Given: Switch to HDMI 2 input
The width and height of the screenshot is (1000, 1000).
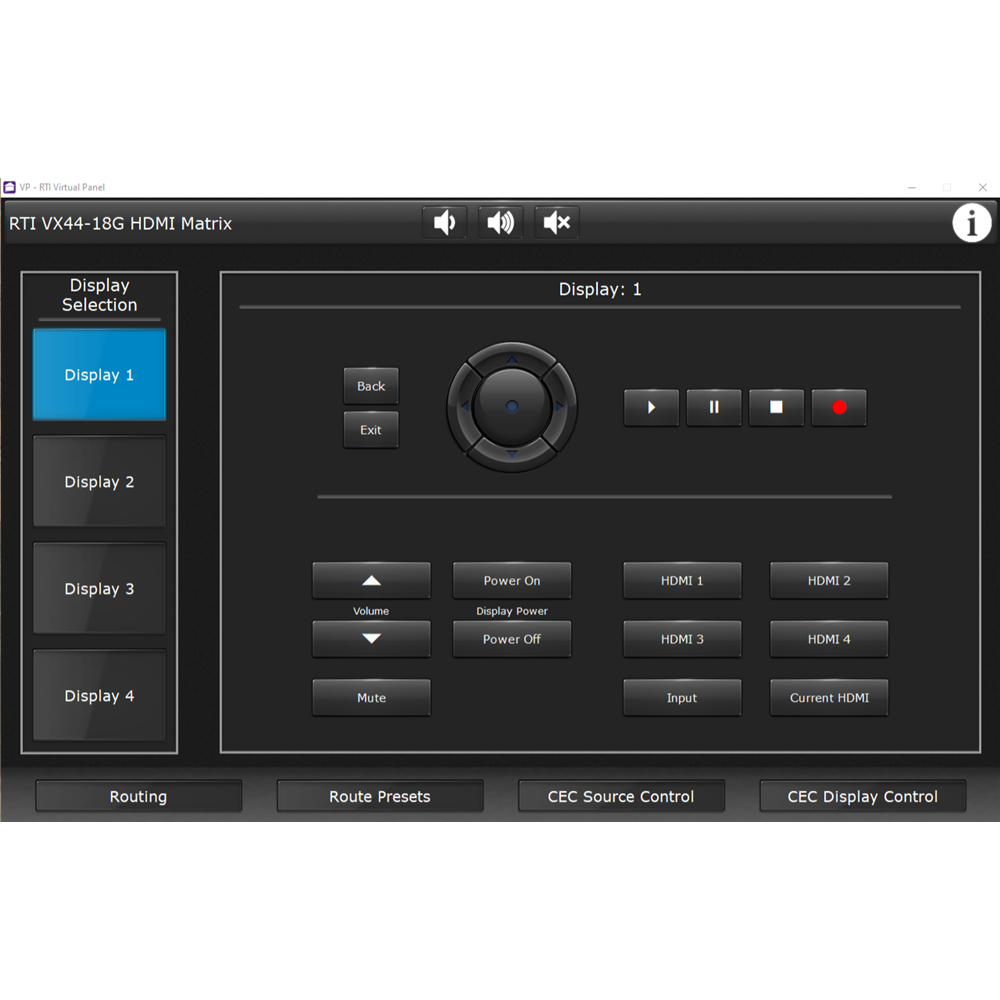Looking at the screenshot, I should point(829,580).
